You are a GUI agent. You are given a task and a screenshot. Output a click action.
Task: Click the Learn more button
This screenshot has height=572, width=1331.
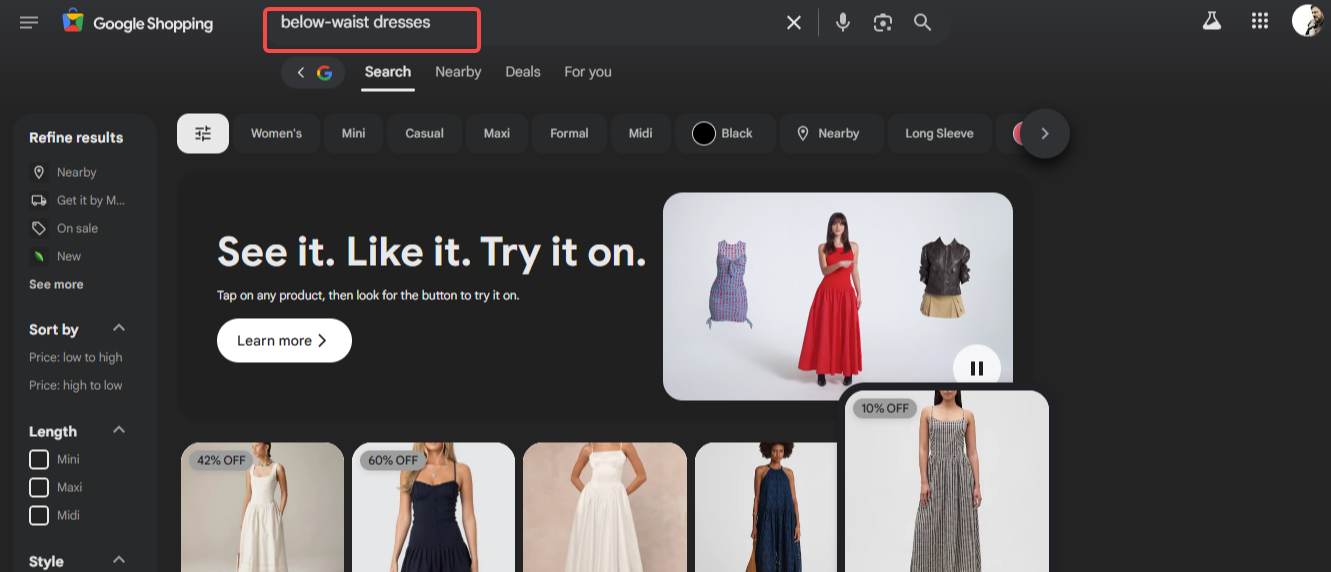click(x=284, y=341)
